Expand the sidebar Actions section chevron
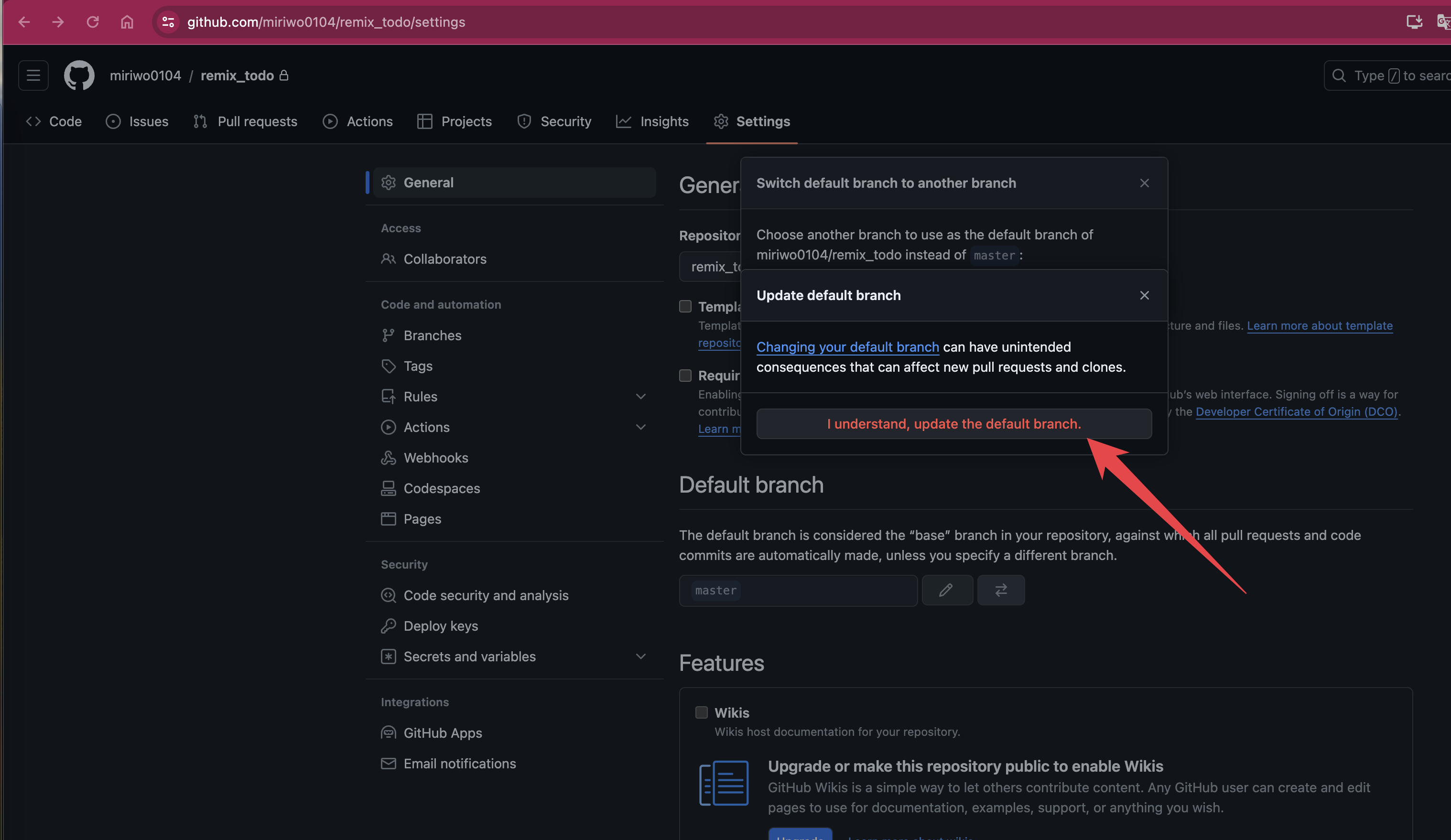The image size is (1451, 840). 640,427
